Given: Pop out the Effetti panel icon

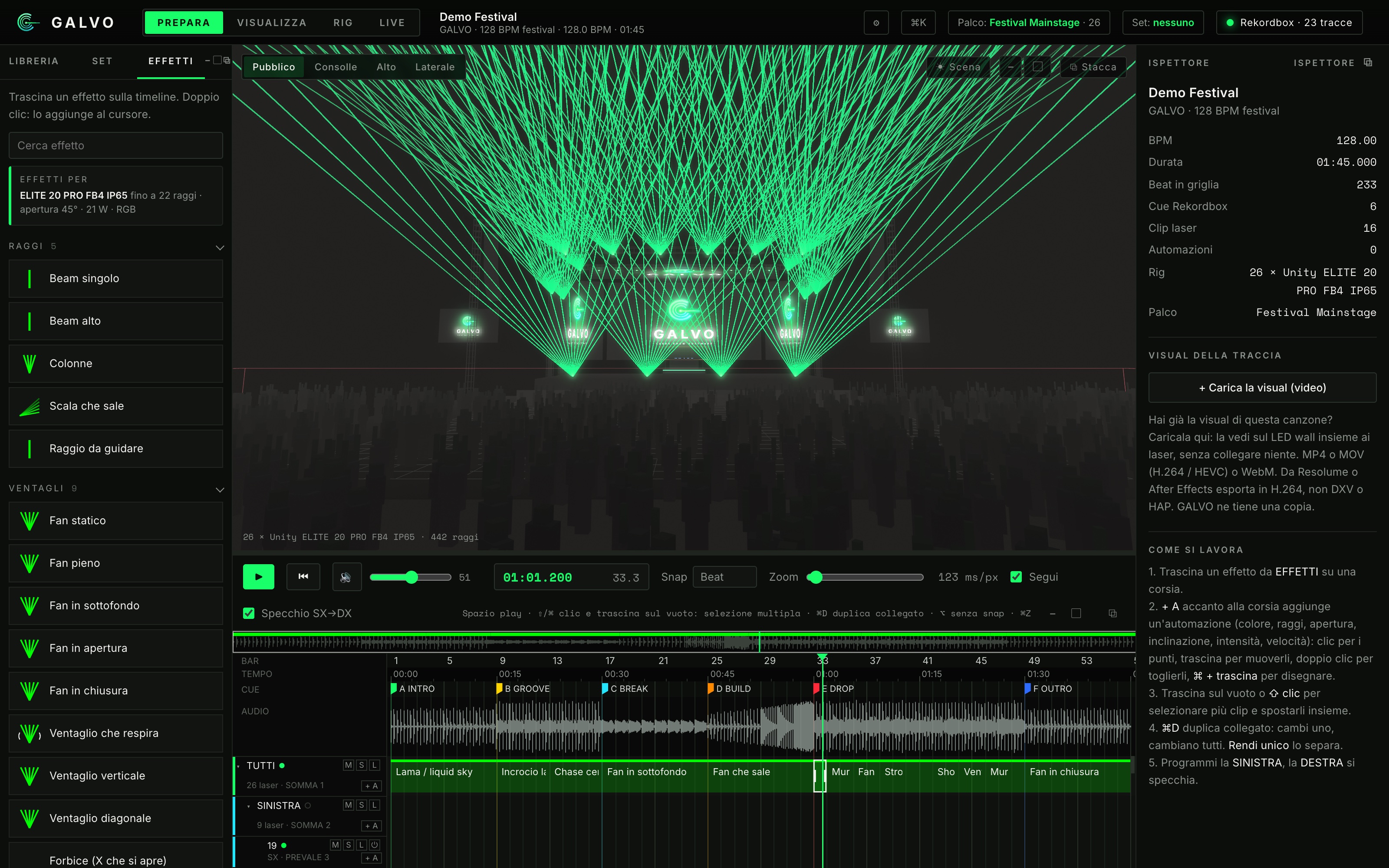Looking at the screenshot, I should tap(227, 61).
